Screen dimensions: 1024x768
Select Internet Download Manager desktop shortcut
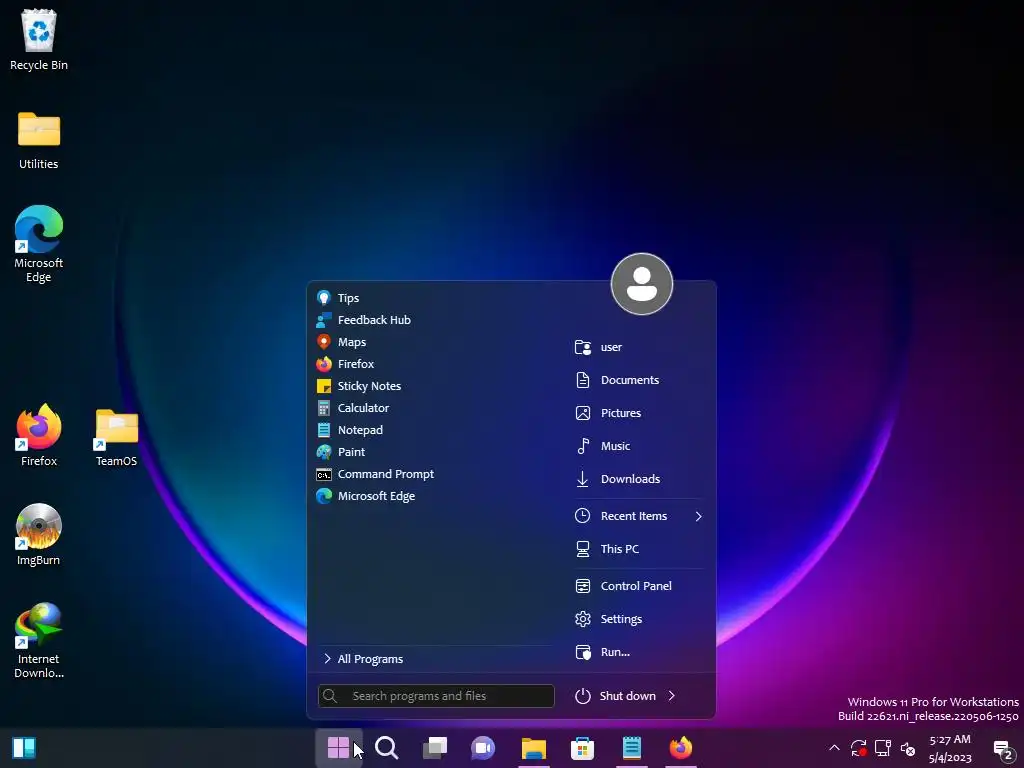39,641
